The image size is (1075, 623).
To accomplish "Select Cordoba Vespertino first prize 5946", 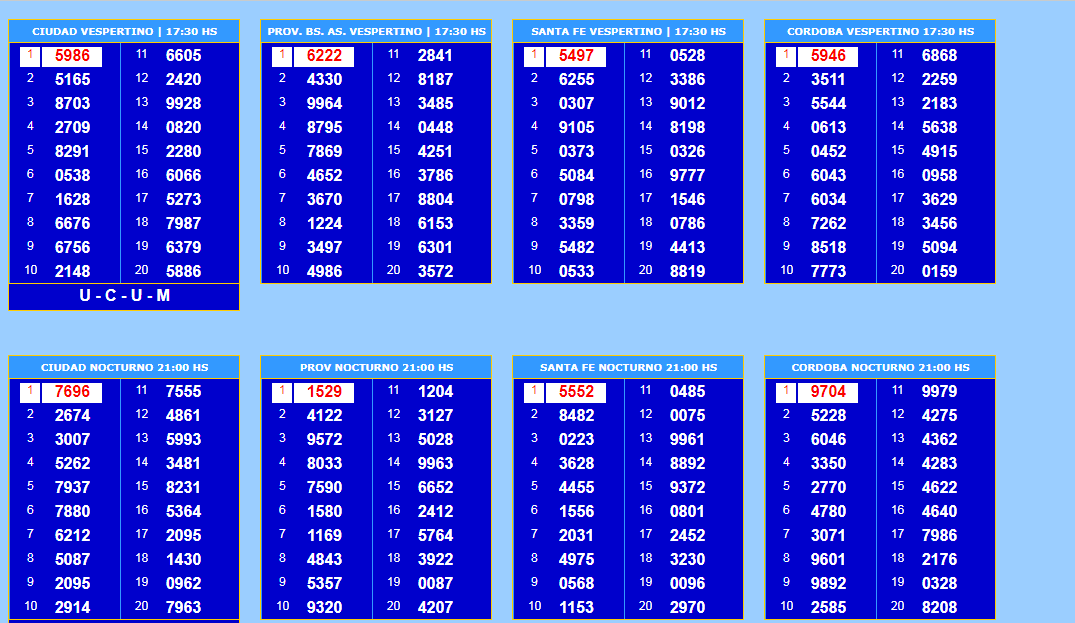I will (828, 56).
